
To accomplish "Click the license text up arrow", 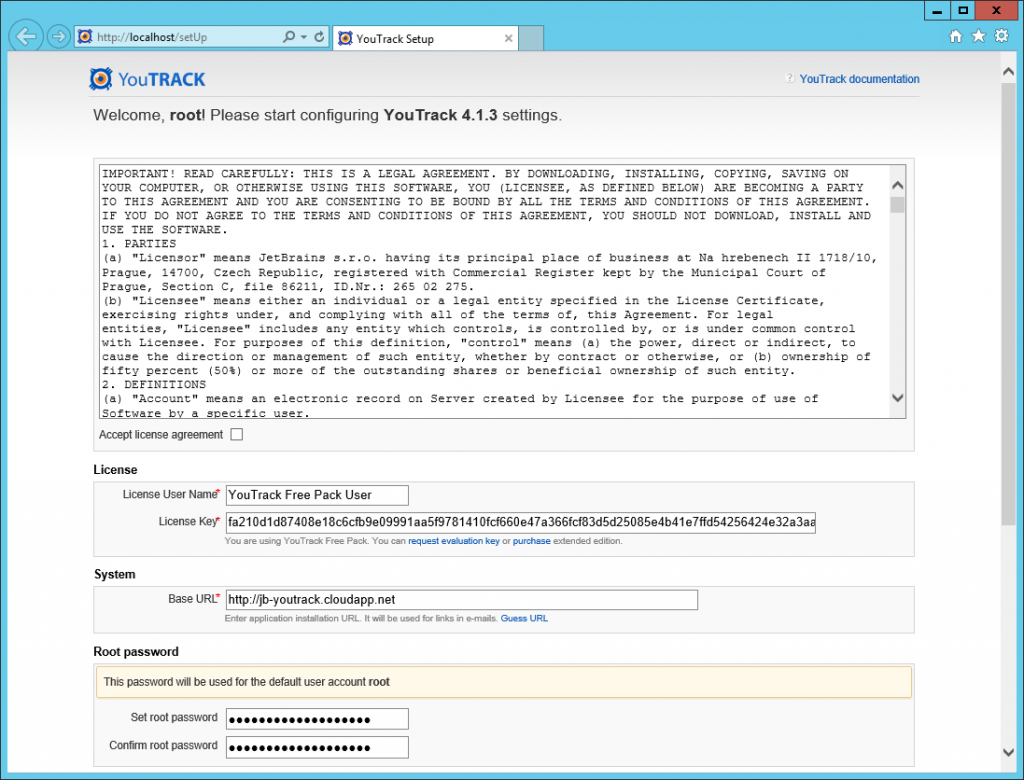I will coord(898,186).
